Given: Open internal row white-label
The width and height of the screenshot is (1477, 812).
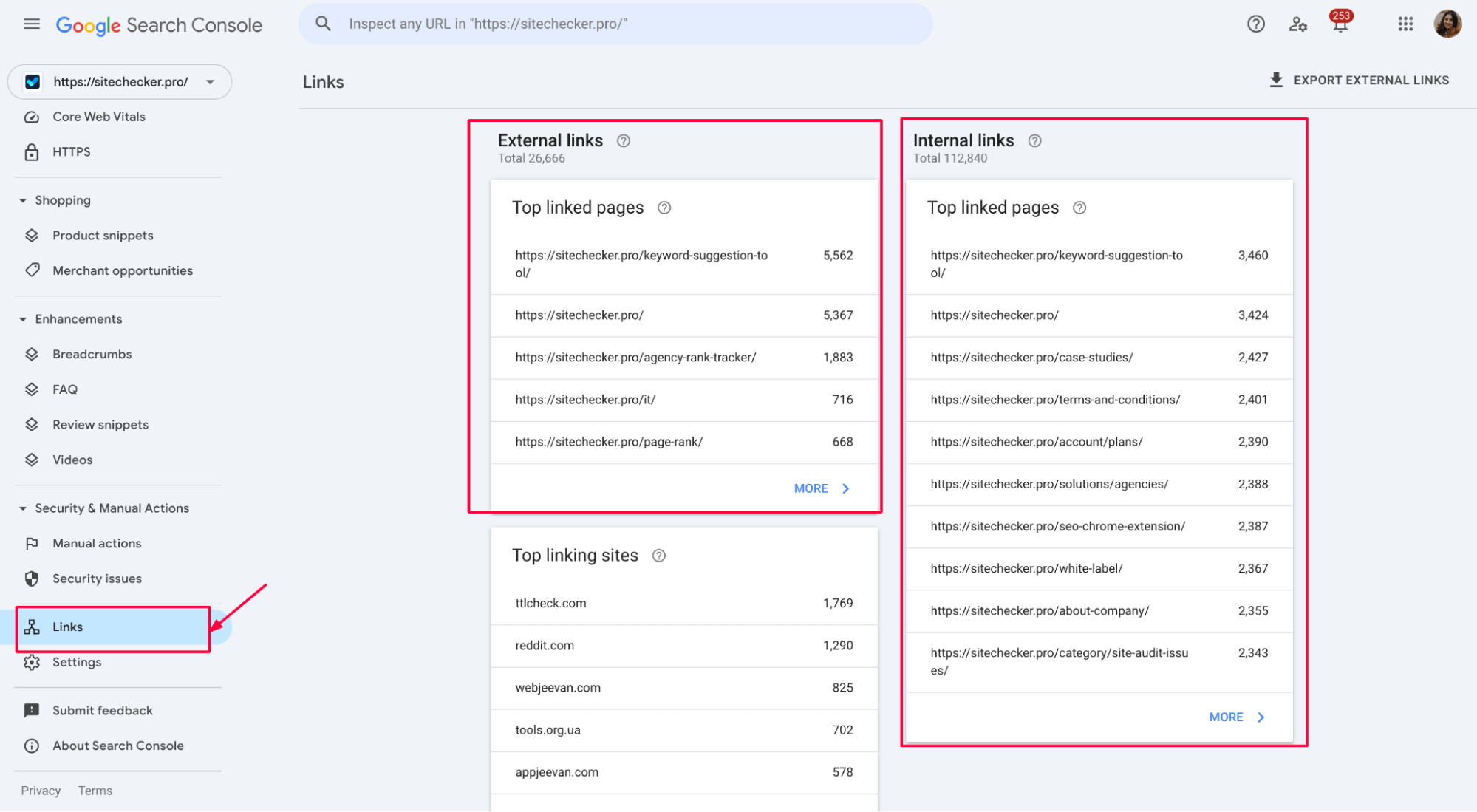Looking at the screenshot, I should [1099, 568].
